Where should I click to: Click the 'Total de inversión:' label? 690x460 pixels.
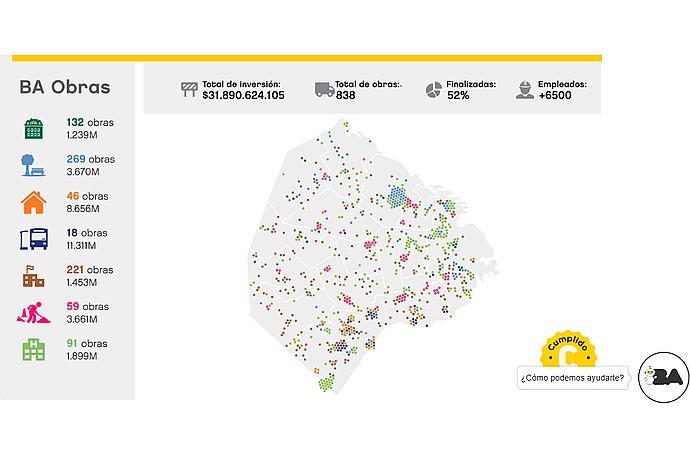[x=242, y=84]
